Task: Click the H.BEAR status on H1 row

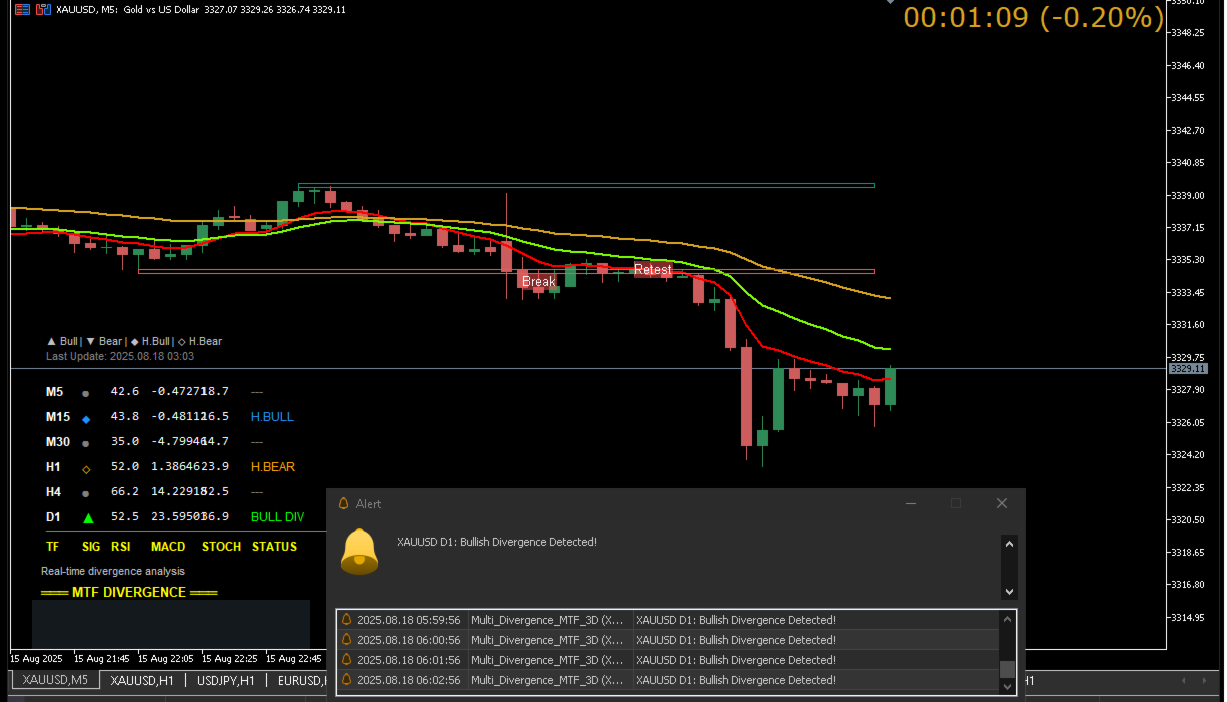Action: click(273, 467)
